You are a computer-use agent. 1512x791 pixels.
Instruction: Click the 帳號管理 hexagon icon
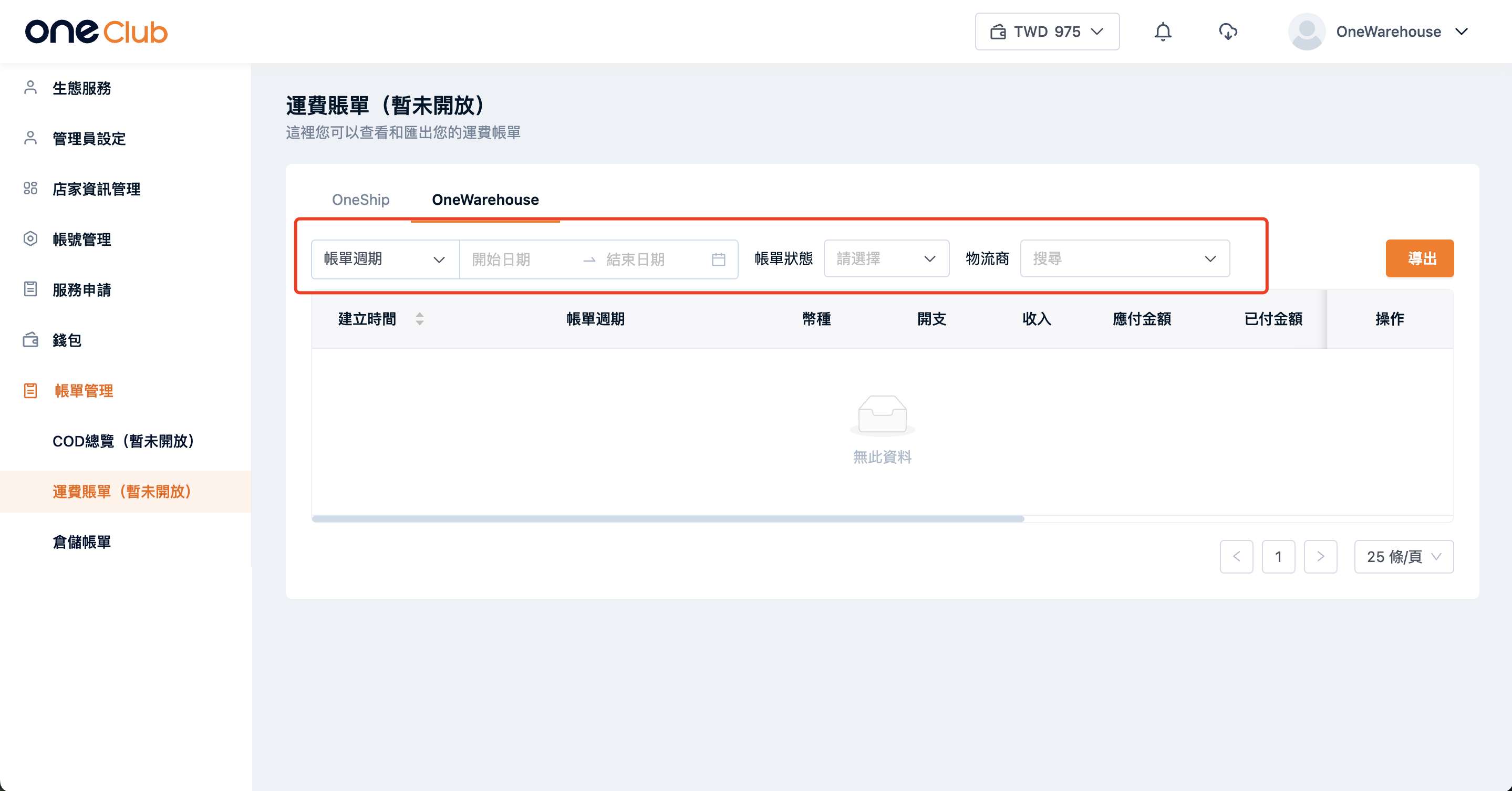30,239
